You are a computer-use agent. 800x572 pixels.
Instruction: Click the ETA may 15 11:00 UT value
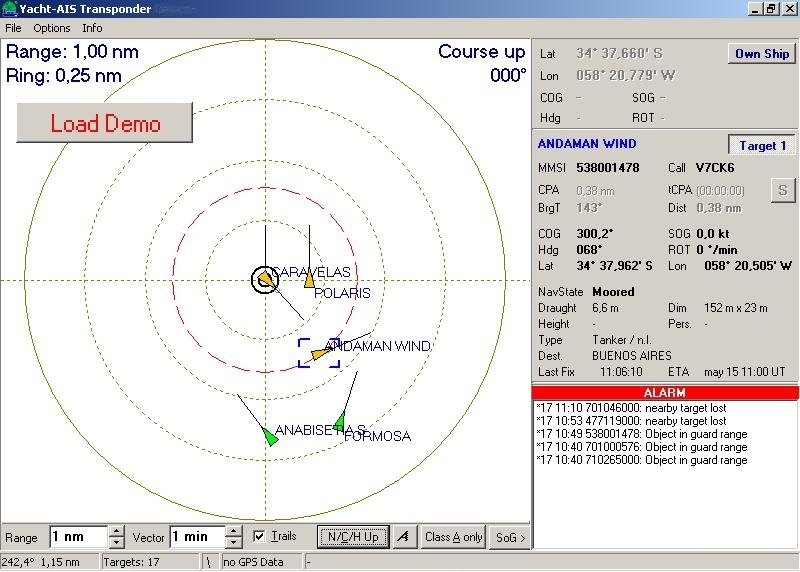pos(745,372)
